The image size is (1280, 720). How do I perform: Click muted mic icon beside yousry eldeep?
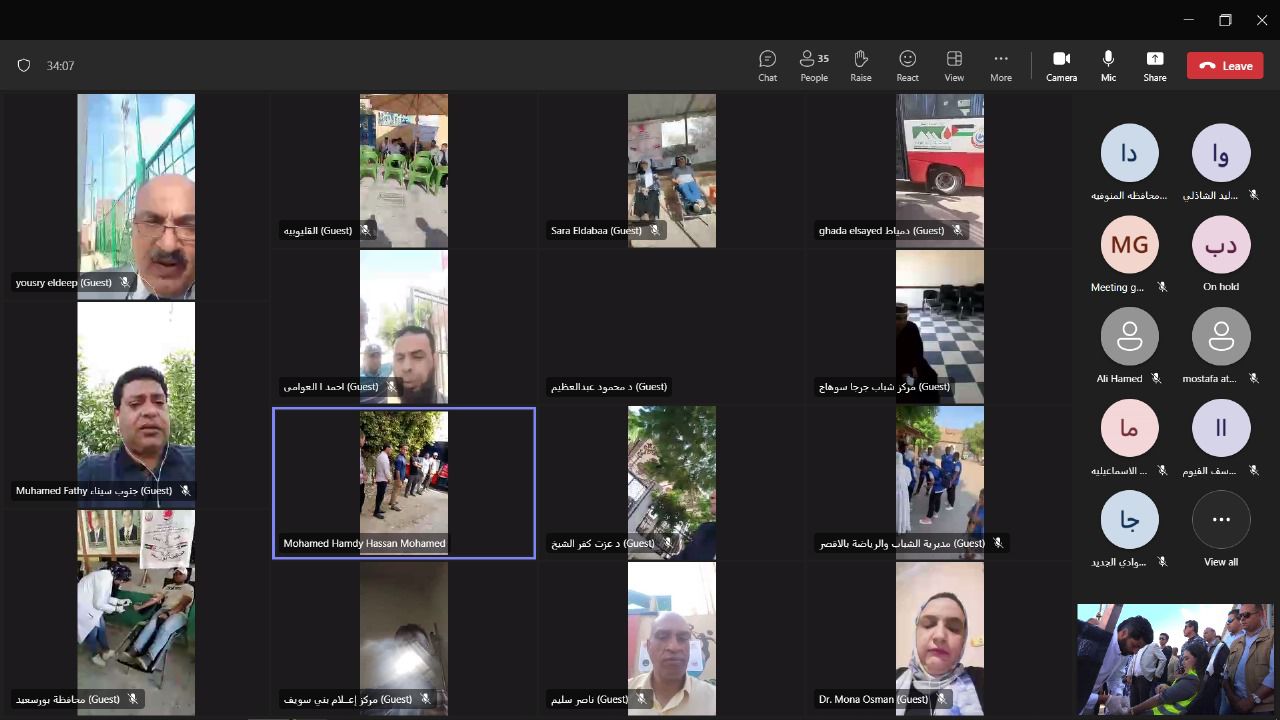click(125, 283)
